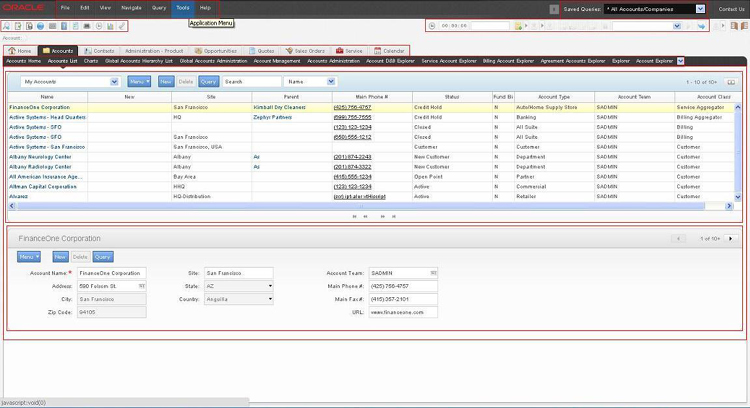Click New button in the FinanceOne form

point(60,257)
